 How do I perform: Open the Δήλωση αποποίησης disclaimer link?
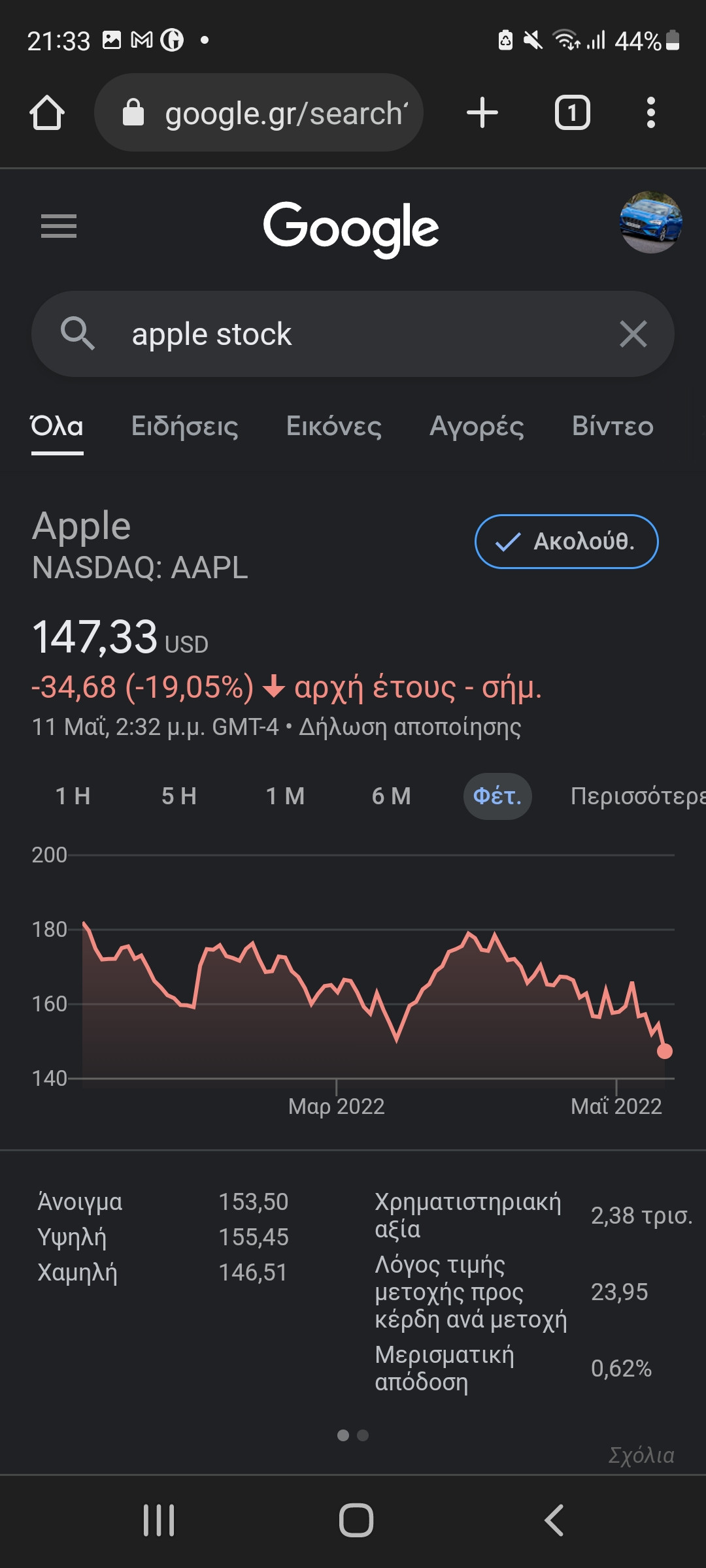[410, 727]
